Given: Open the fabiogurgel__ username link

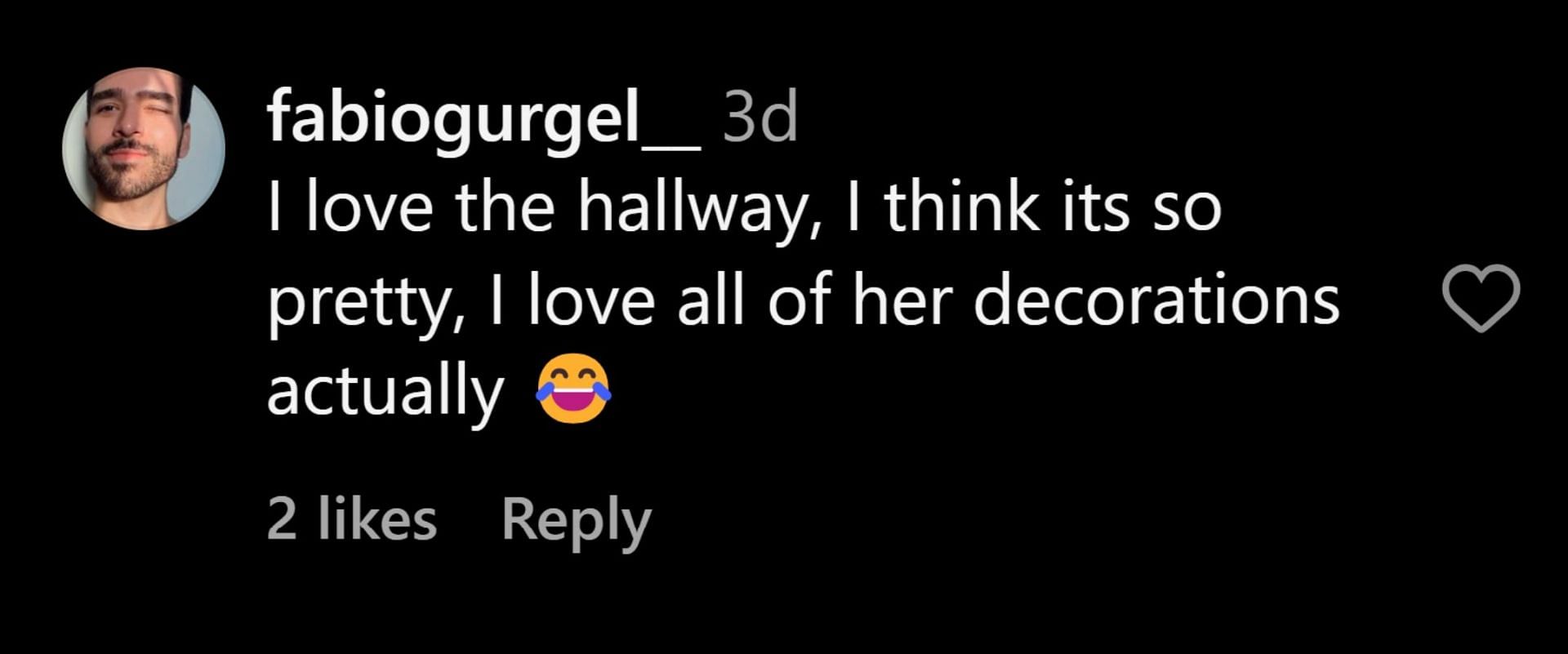Looking at the screenshot, I should [483, 119].
